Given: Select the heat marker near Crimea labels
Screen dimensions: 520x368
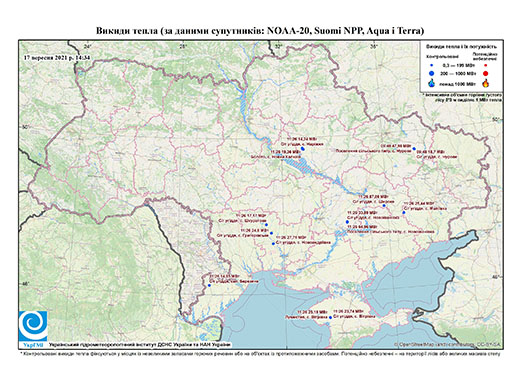Looking at the screenshot, I should click(x=330, y=318).
